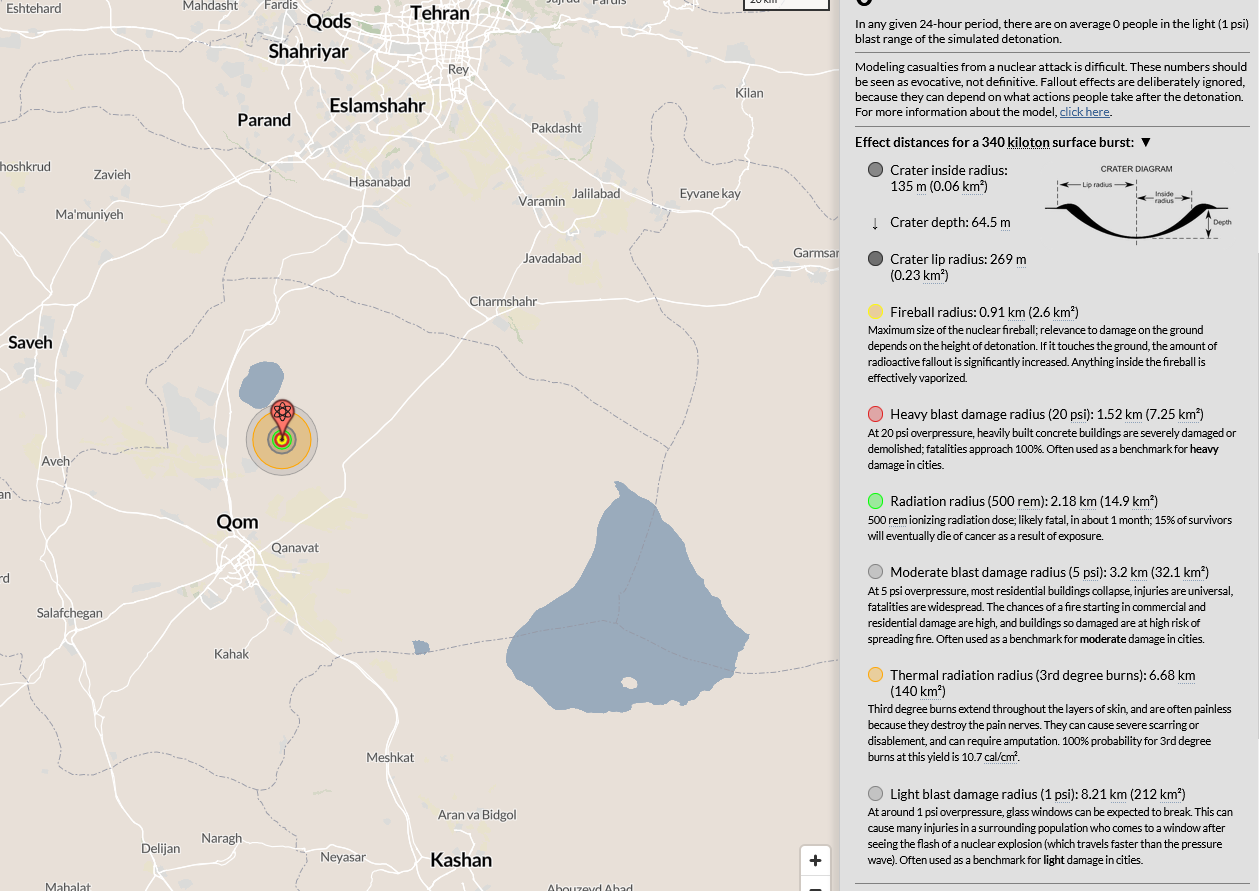
Task: Click the Meshkat town label
Action: point(390,757)
